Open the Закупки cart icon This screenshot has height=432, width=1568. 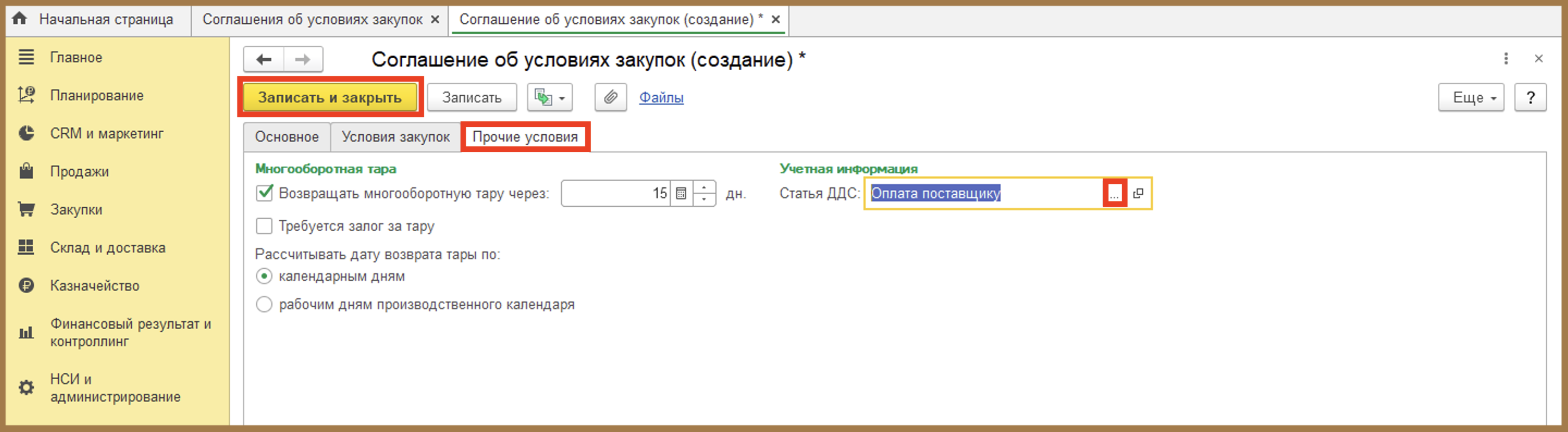tap(26, 209)
